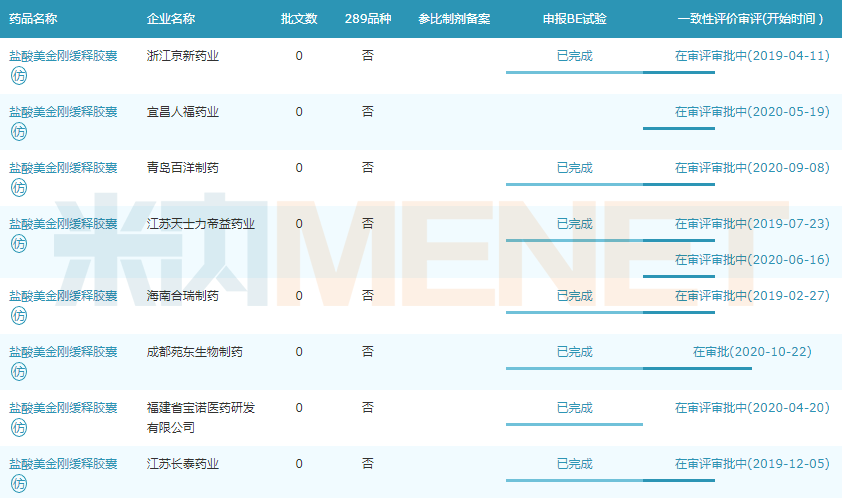Viewport: 842px width, 498px height.
Task: Click 已完成 status for 成都苑东生物制药
Action: tap(575, 352)
